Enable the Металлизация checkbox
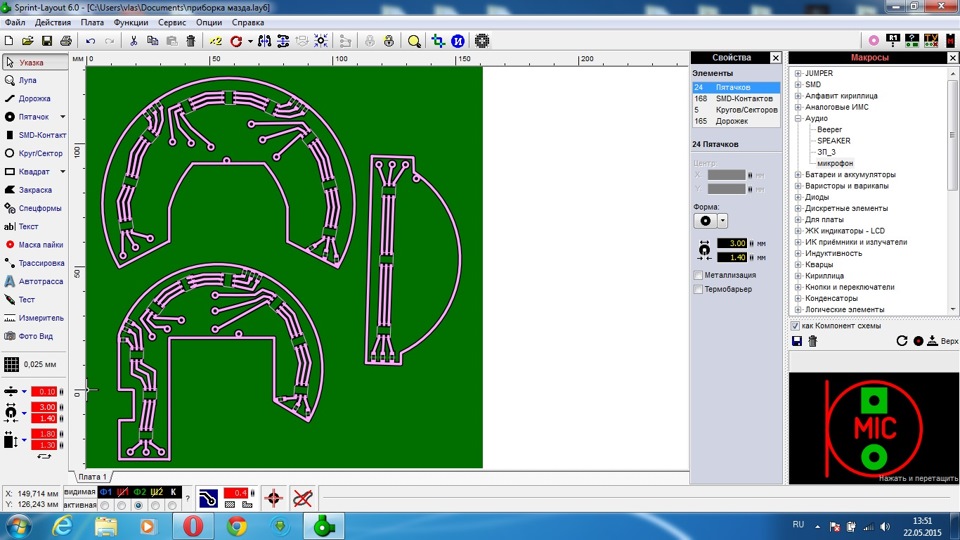960x540 pixels. coord(698,275)
